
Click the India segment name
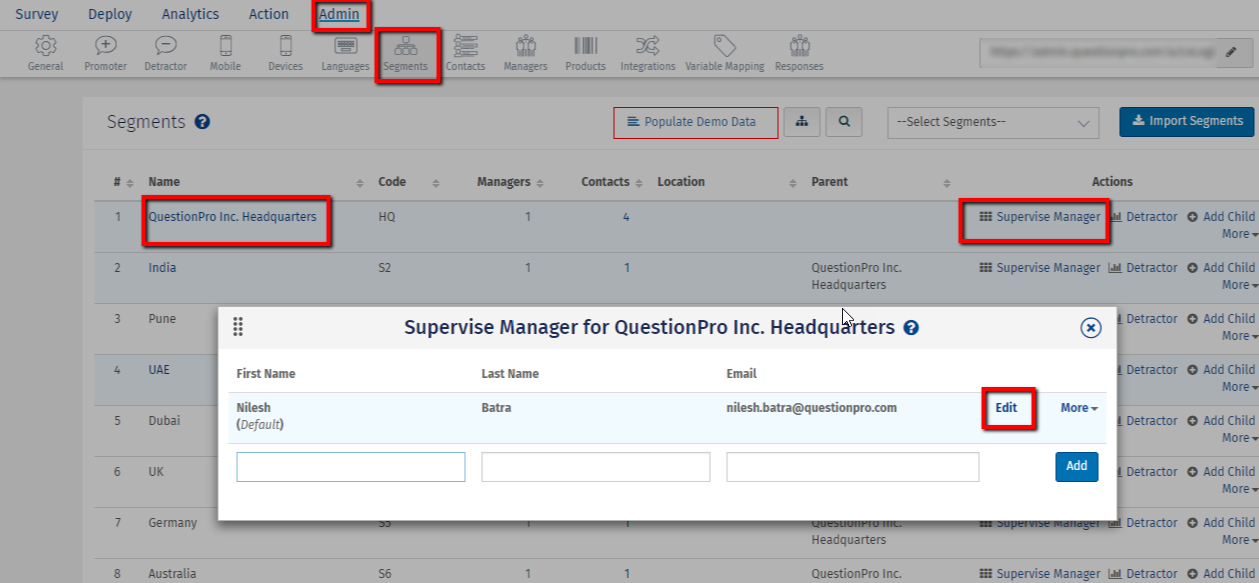[x=162, y=268]
